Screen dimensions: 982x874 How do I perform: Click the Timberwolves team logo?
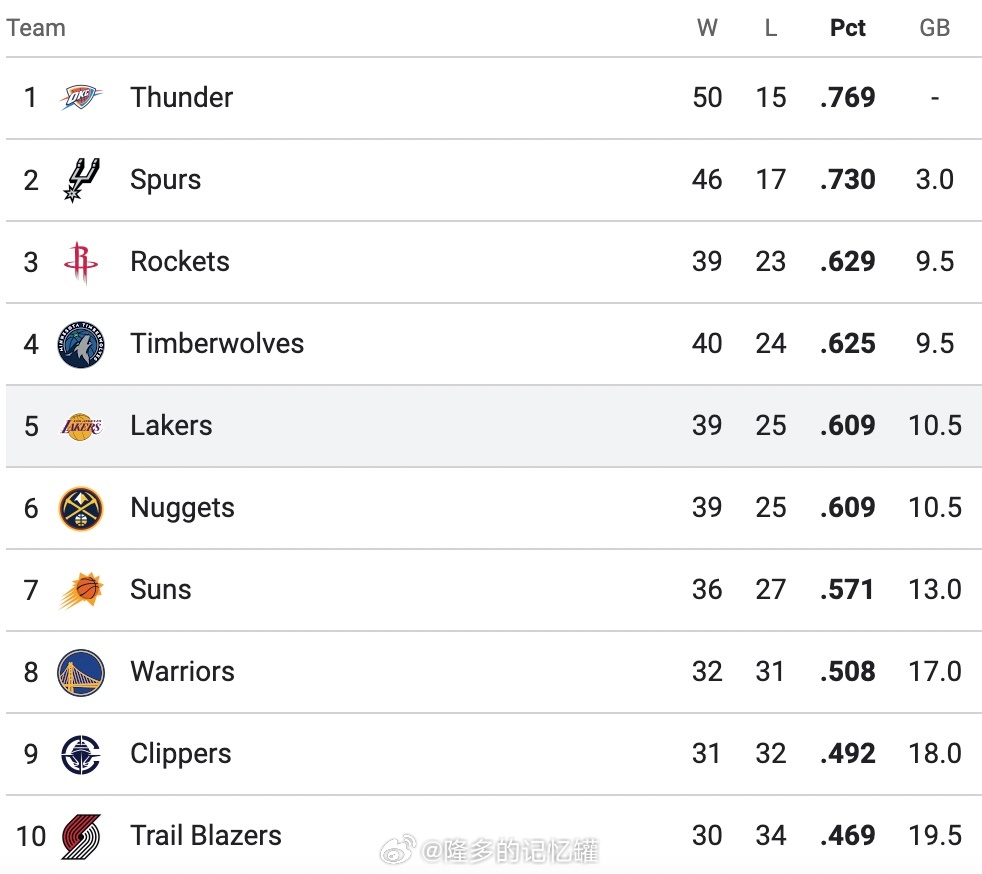point(81,344)
